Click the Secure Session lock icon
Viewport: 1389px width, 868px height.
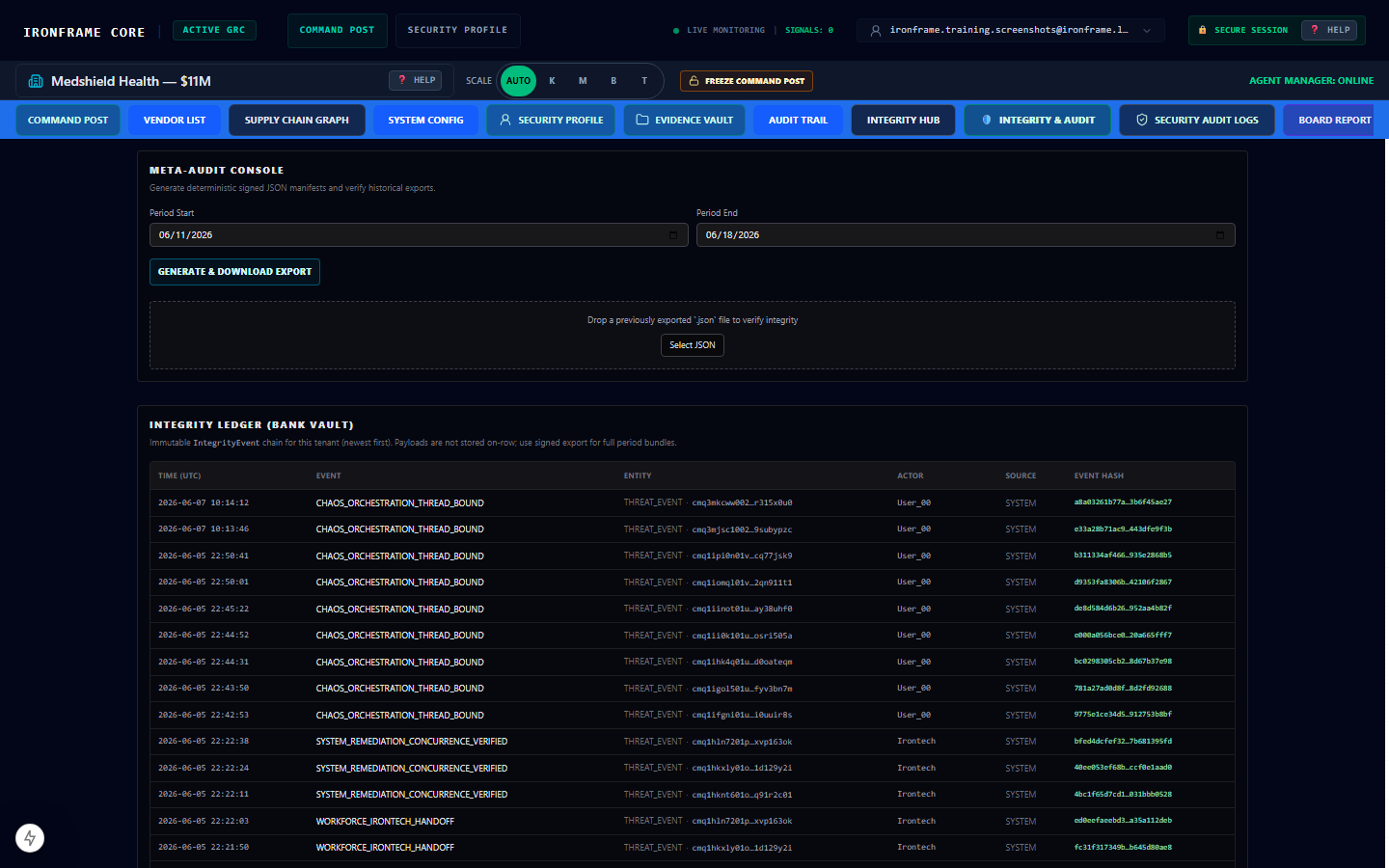(x=1202, y=30)
